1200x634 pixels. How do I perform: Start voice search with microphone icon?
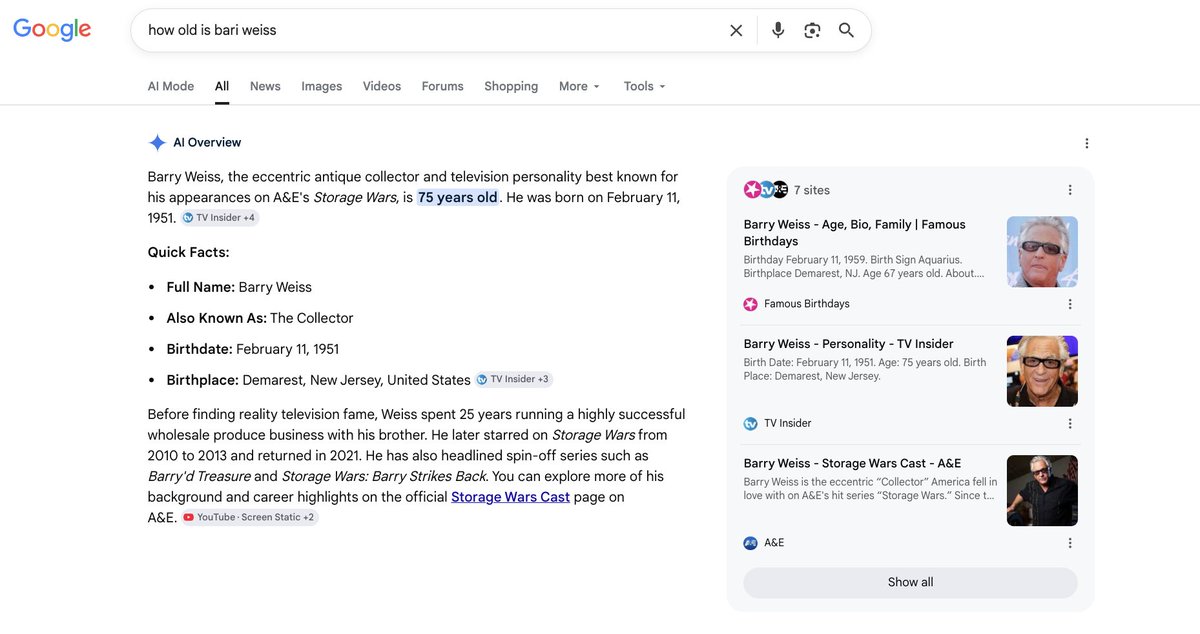[x=778, y=30]
